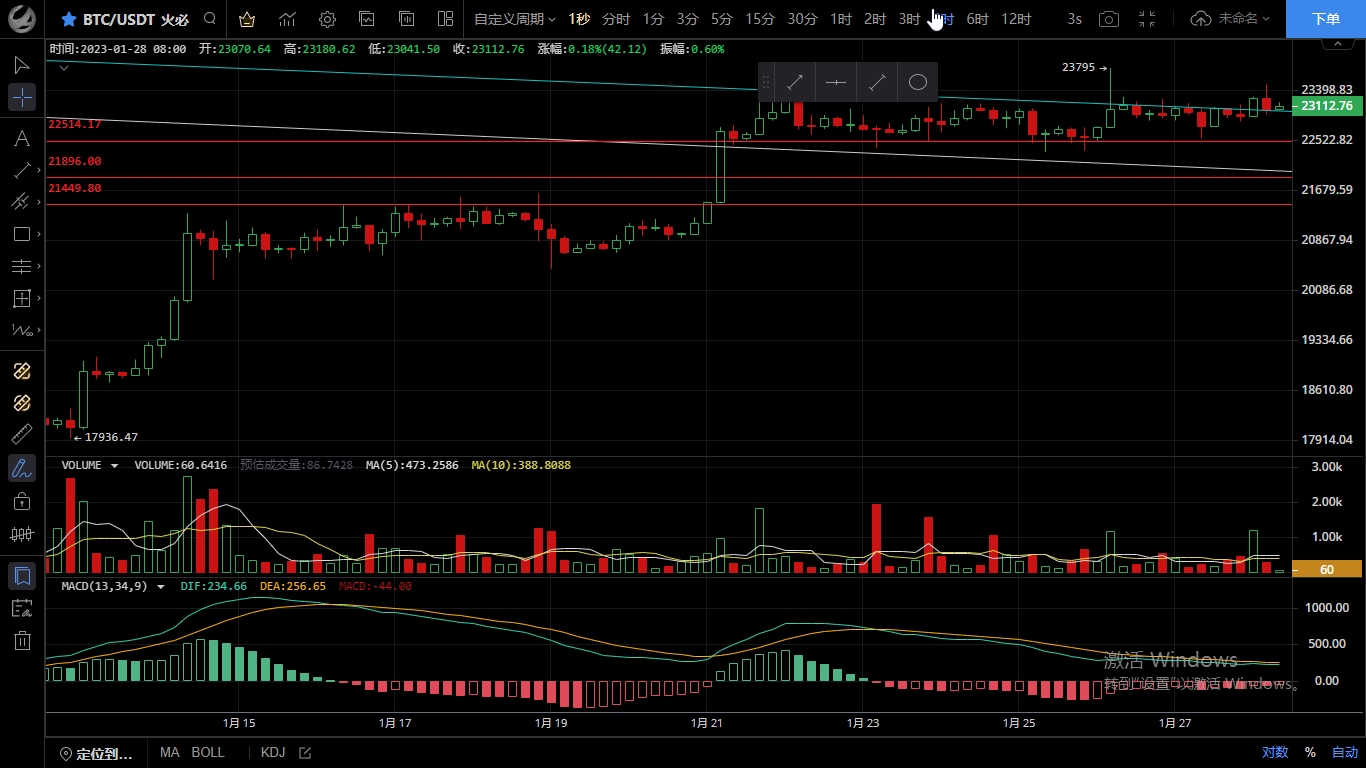Click the 下单 order button
The image size is (1366, 768).
point(1325,19)
